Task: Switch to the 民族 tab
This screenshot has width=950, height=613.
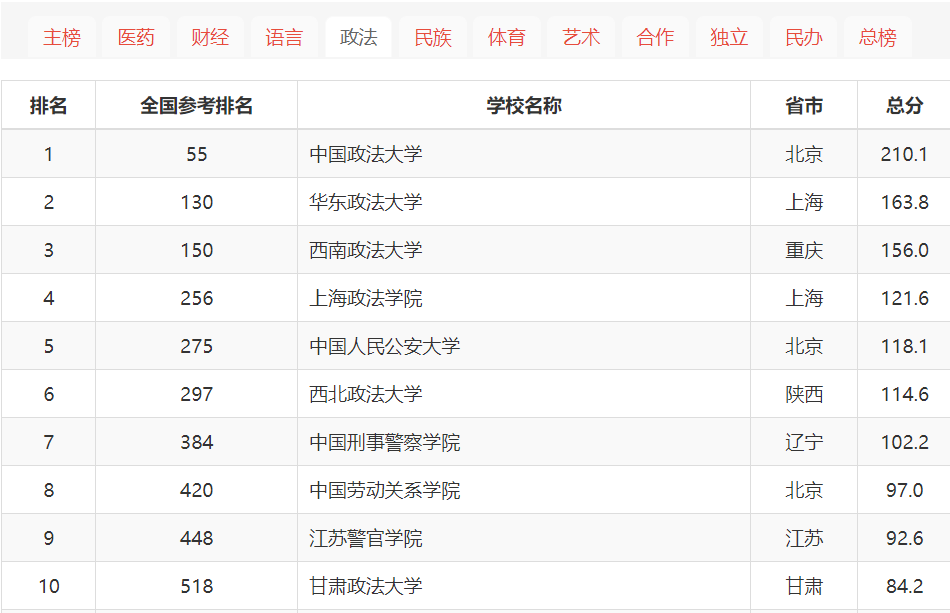Action: pos(432,36)
